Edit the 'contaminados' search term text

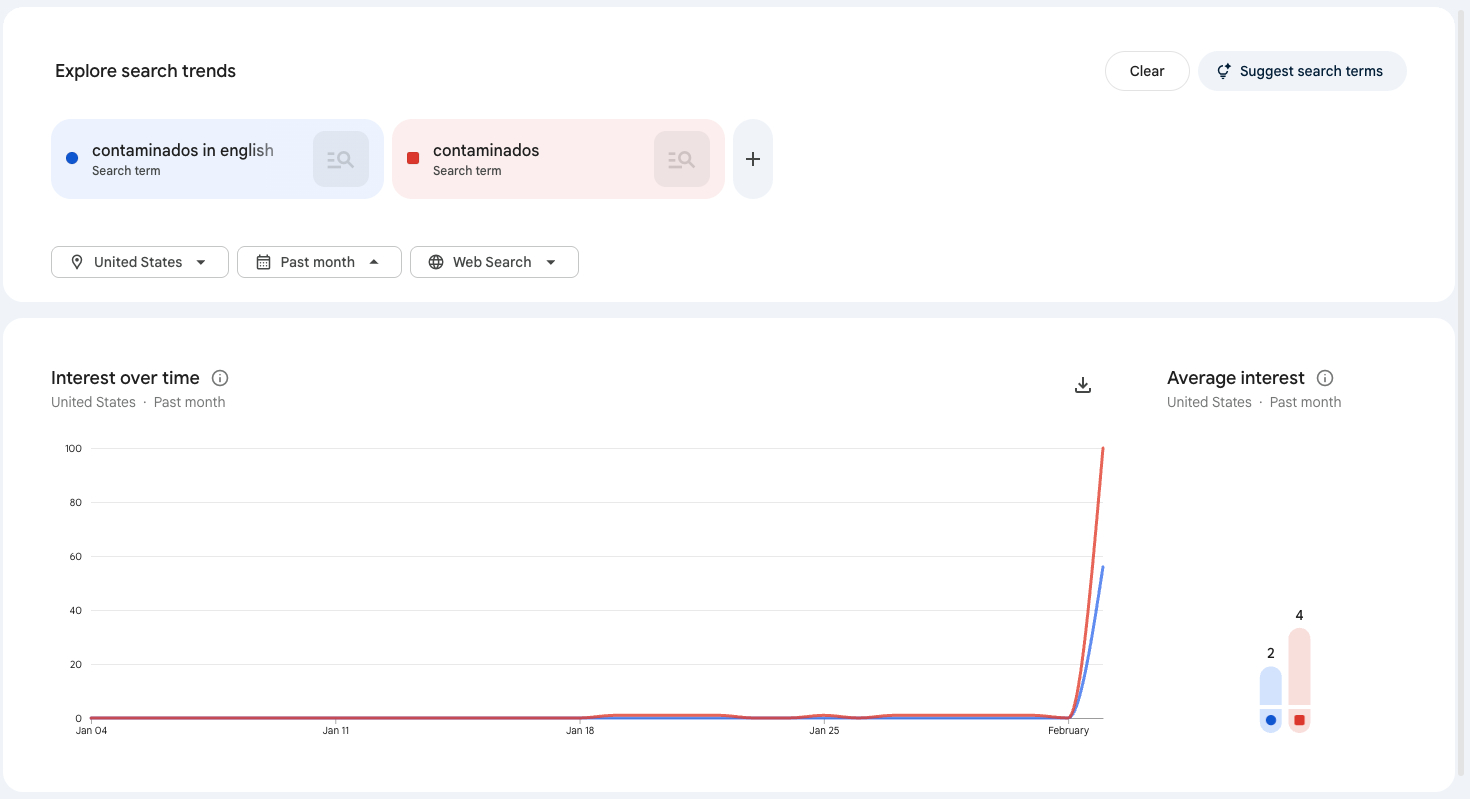486,151
